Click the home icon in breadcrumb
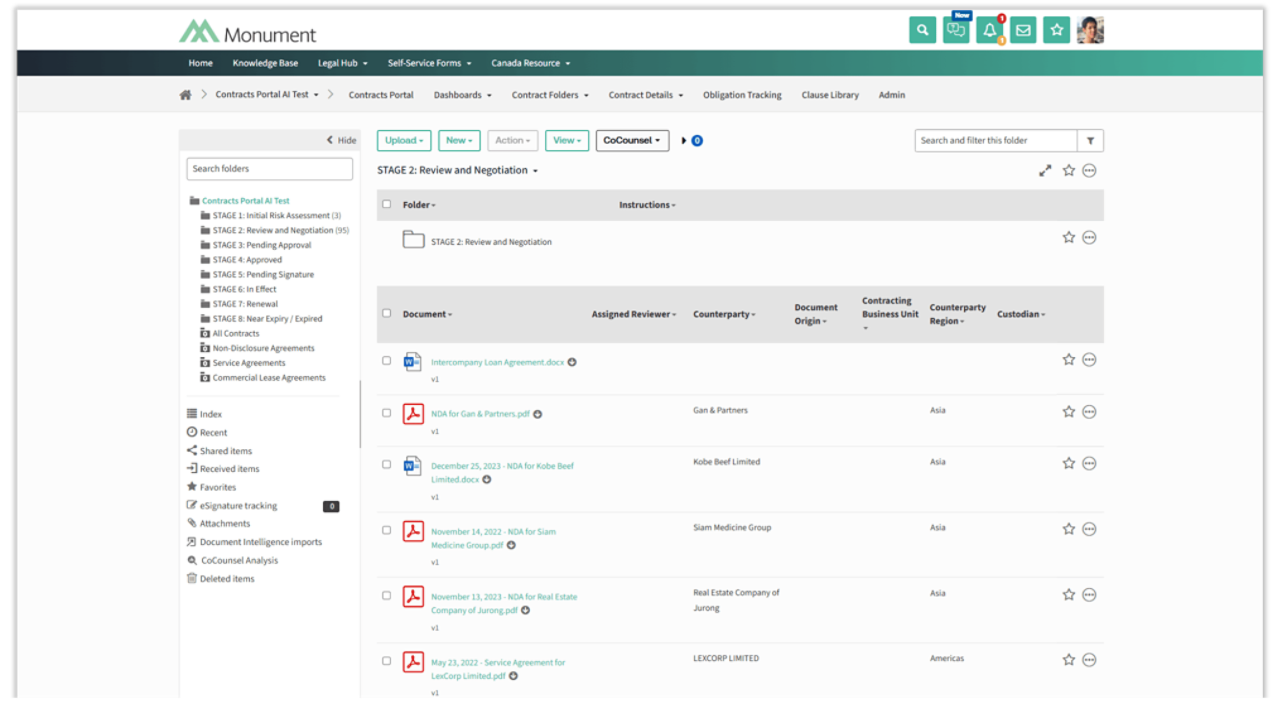This screenshot has height=717, width=1280. point(185,95)
